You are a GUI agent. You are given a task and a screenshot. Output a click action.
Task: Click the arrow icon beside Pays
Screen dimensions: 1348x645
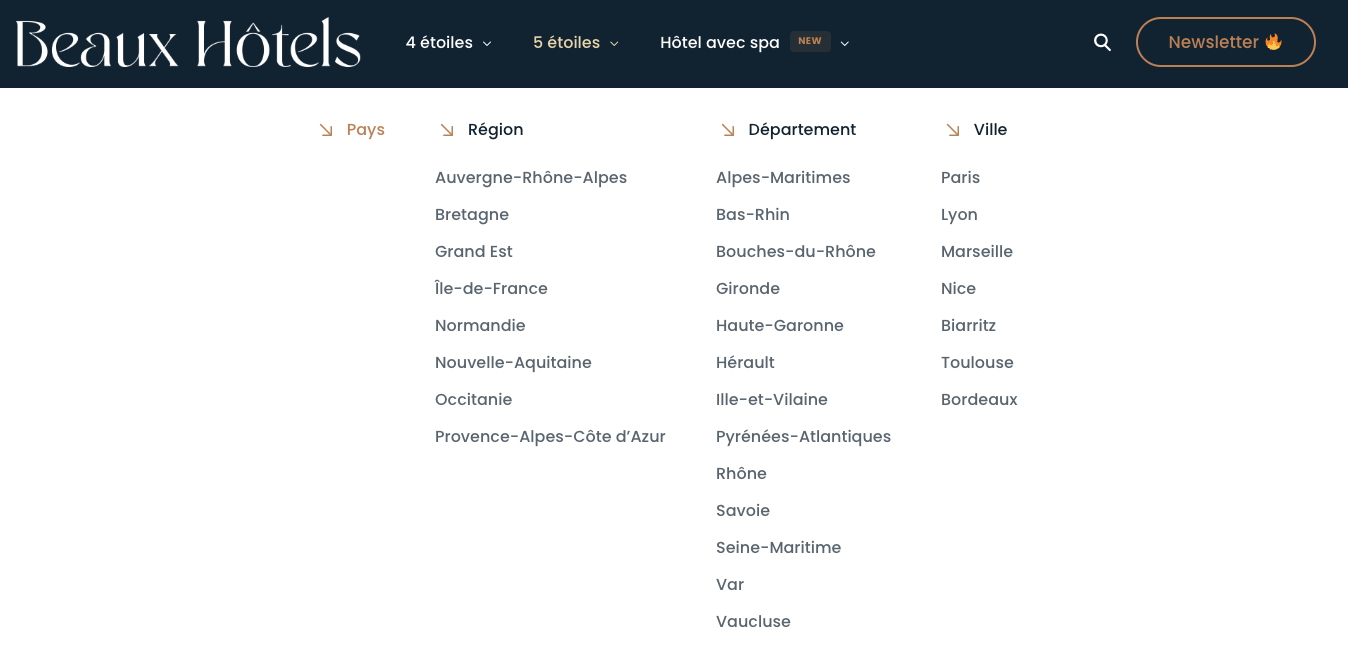[326, 130]
